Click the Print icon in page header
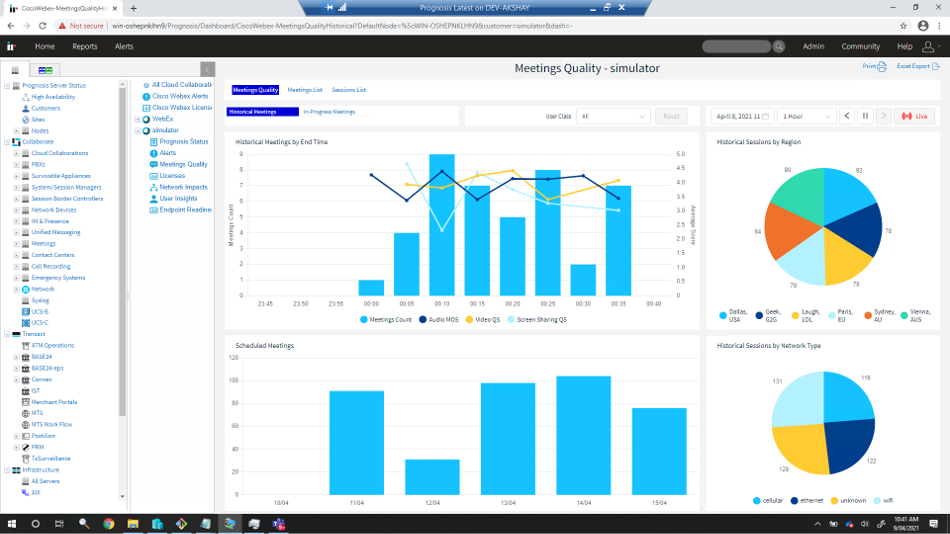The width and height of the screenshot is (950, 534). pyautogui.click(x=881, y=67)
